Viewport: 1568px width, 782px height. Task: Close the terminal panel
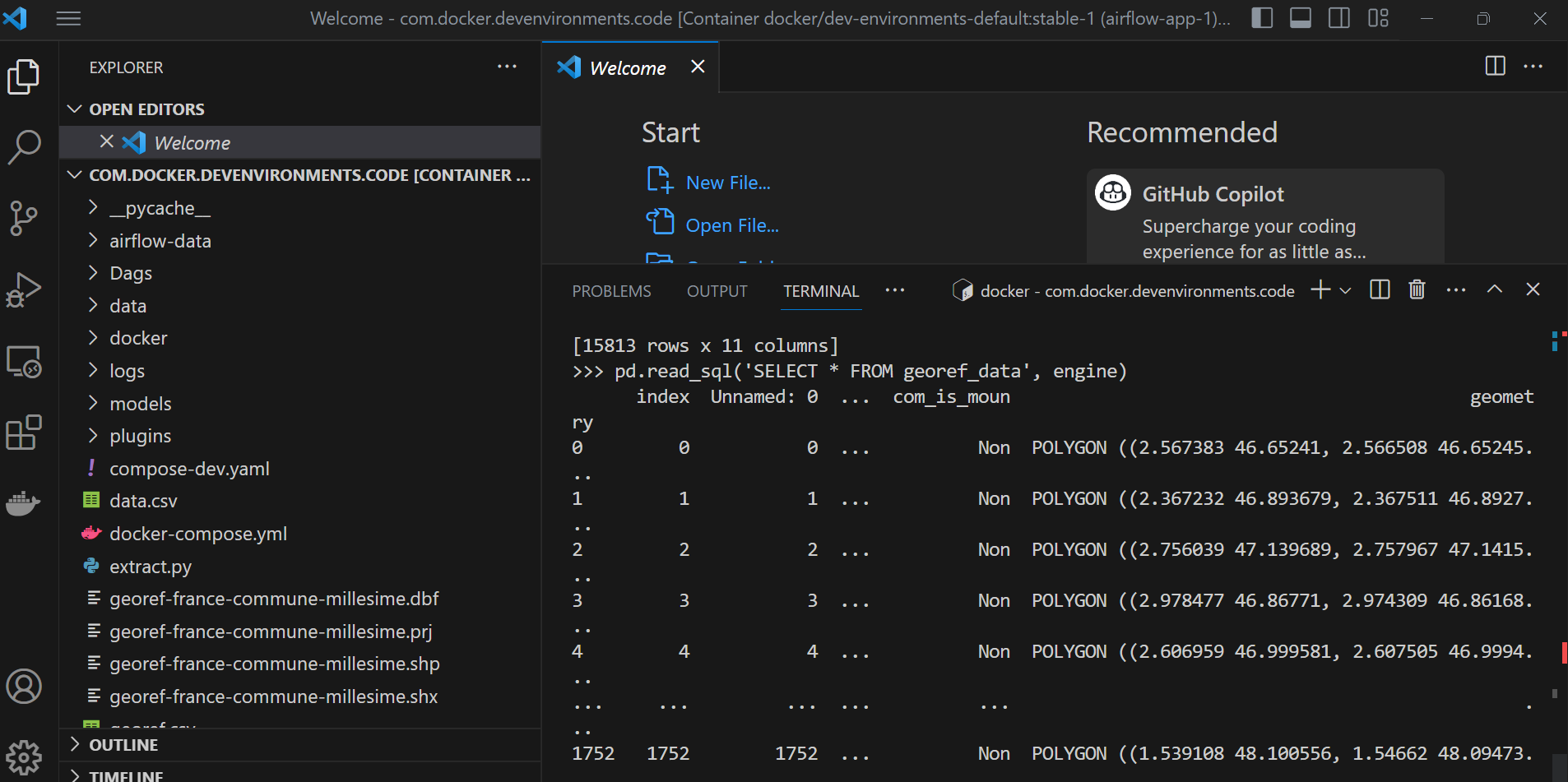[x=1533, y=289]
